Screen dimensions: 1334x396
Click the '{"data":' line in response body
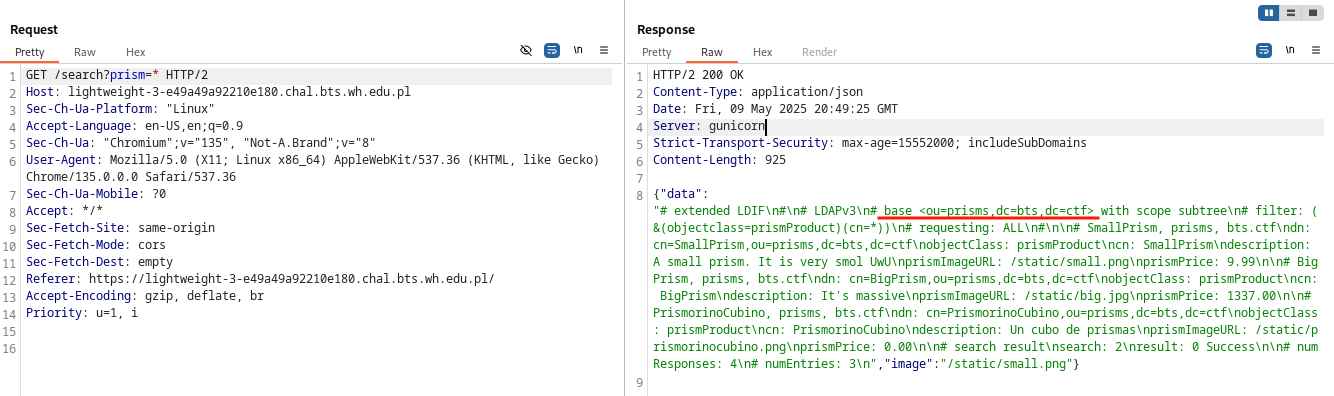click(681, 194)
